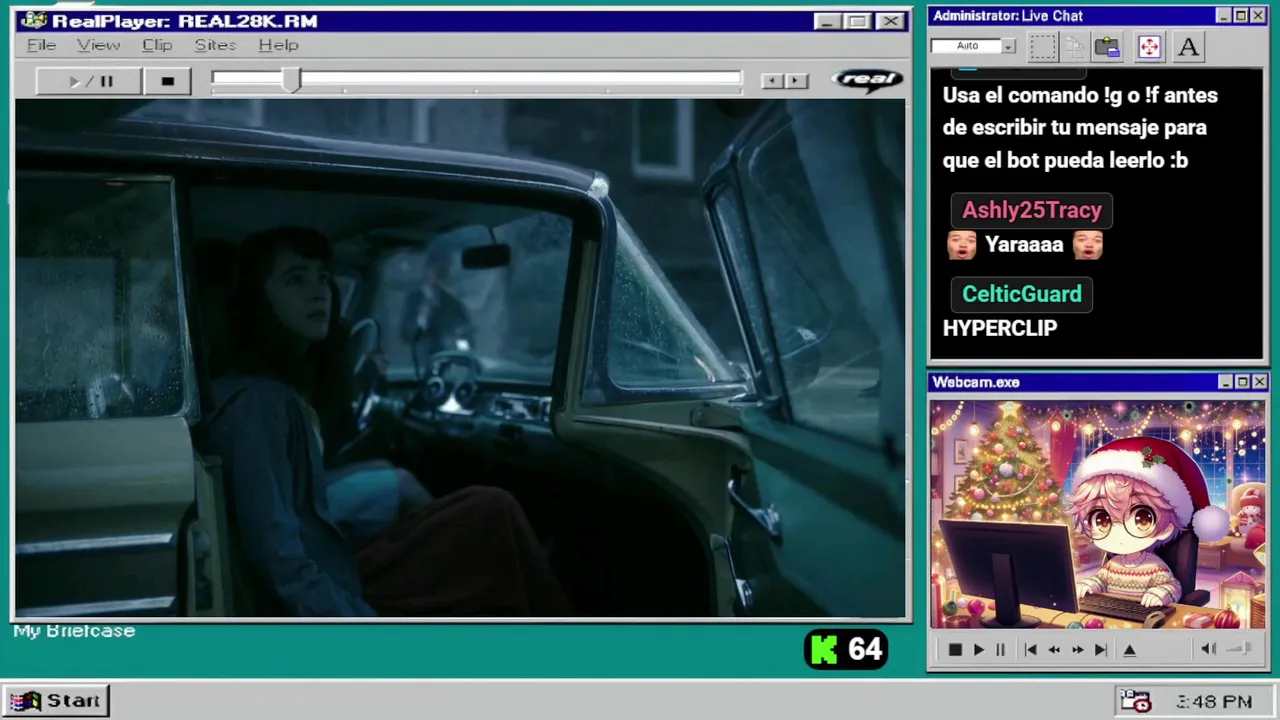Click the webcam avatar image in Webcam.exe
The width and height of the screenshot is (1280, 720).
[1098, 515]
